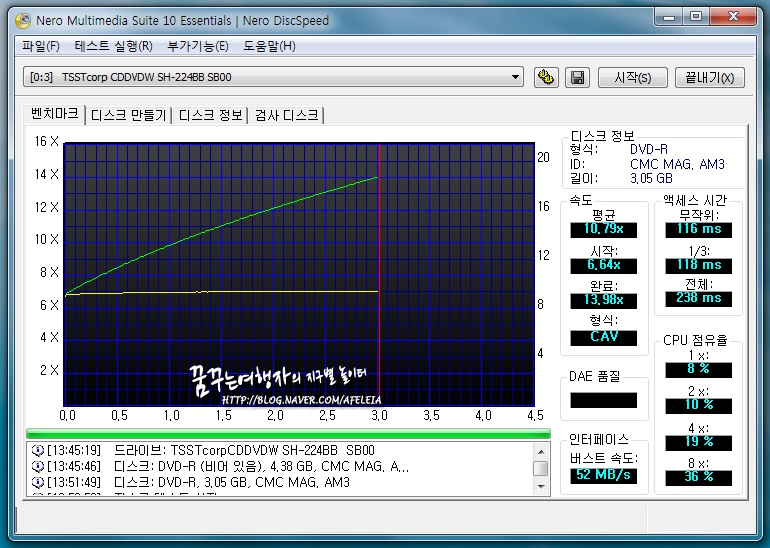Switch to the 검사 디스크 tab
Viewport: 770px width, 548px height.
287,115
